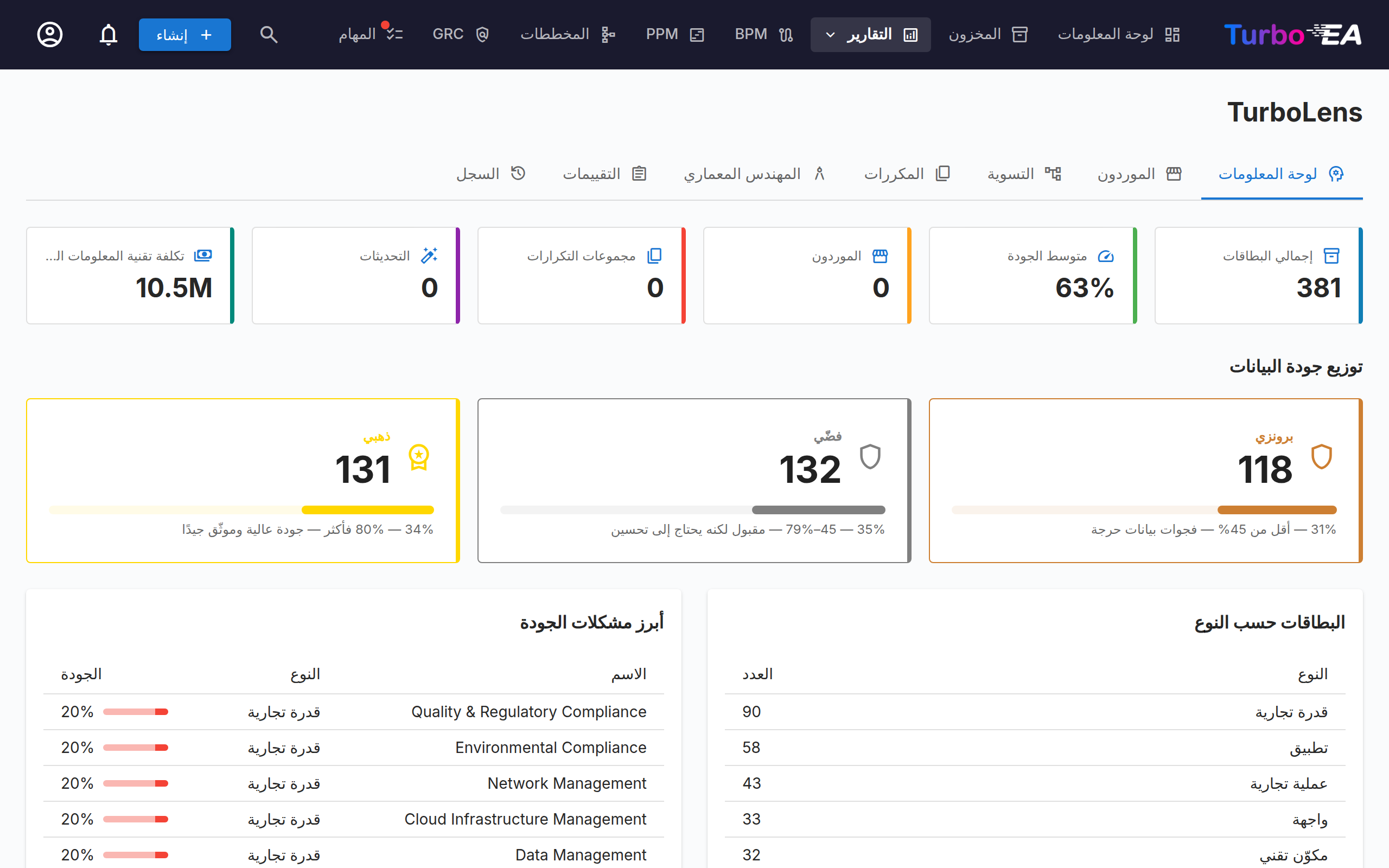Expand the التقارير reports dropdown
Screen dimensions: 1389x868
coord(871,34)
